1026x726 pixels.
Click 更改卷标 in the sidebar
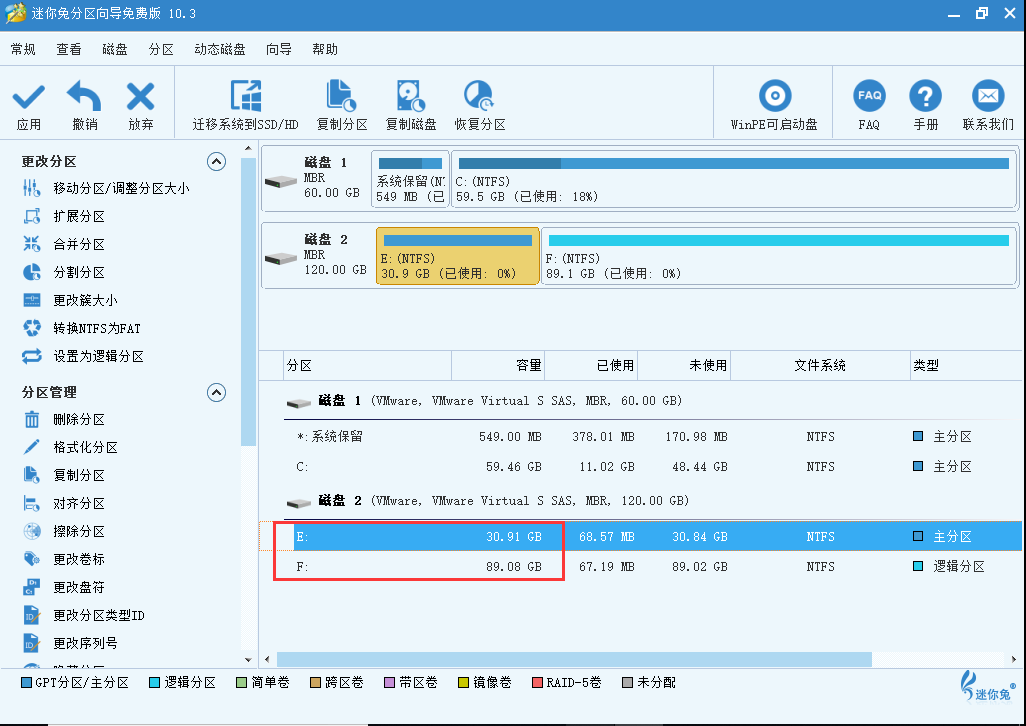pyautogui.click(x=79, y=559)
